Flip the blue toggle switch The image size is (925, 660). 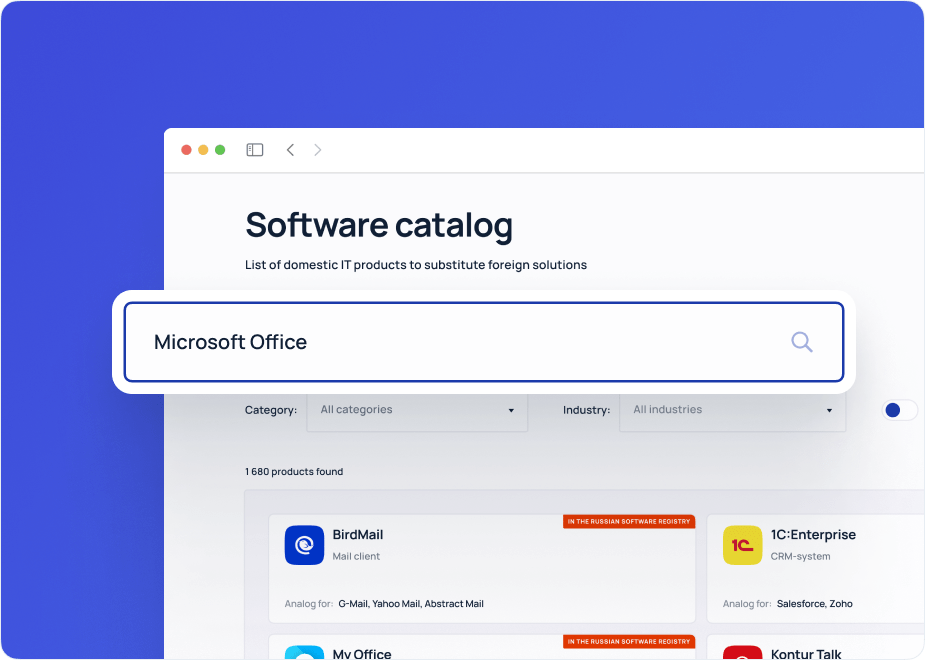point(900,410)
